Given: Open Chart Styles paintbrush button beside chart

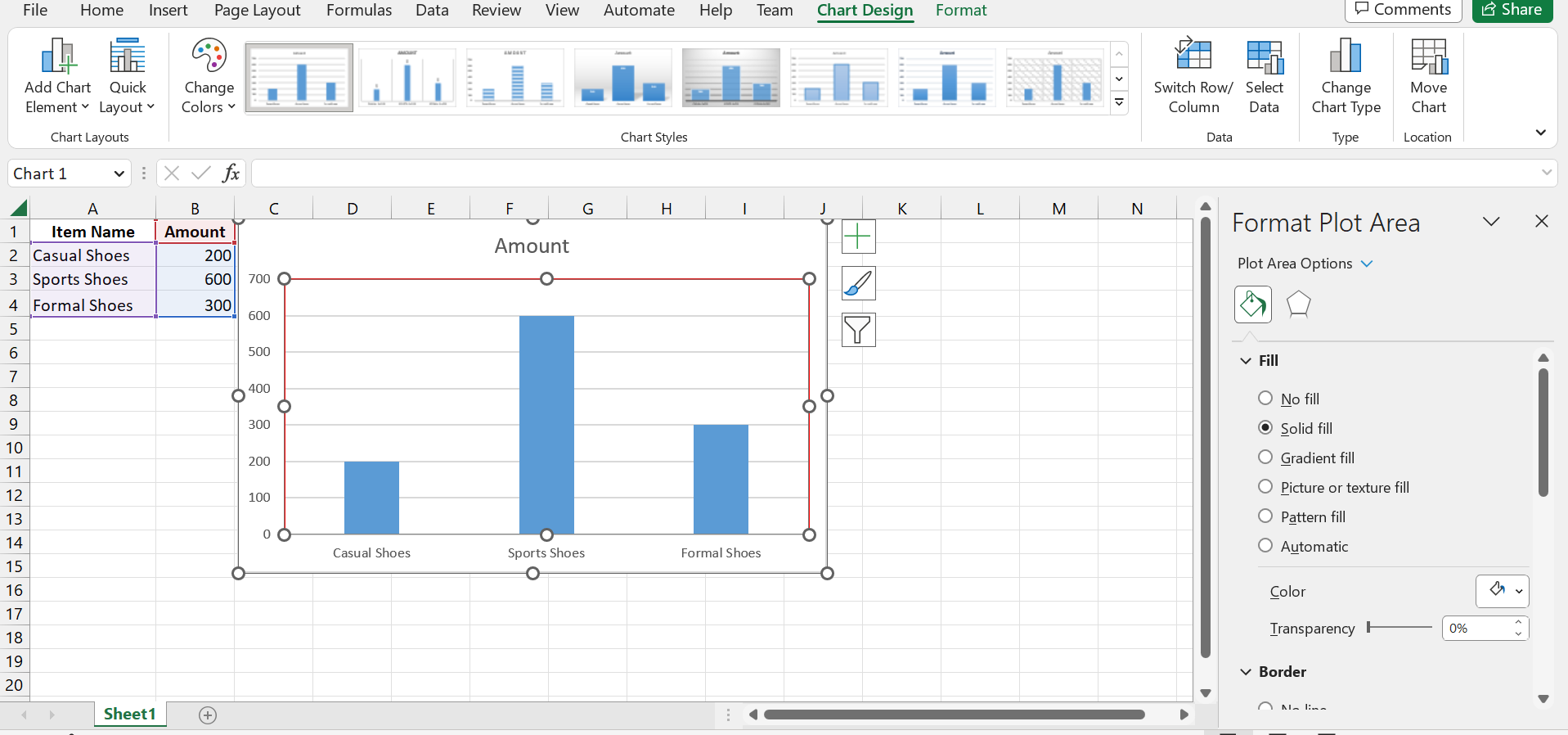Looking at the screenshot, I should 858,283.
